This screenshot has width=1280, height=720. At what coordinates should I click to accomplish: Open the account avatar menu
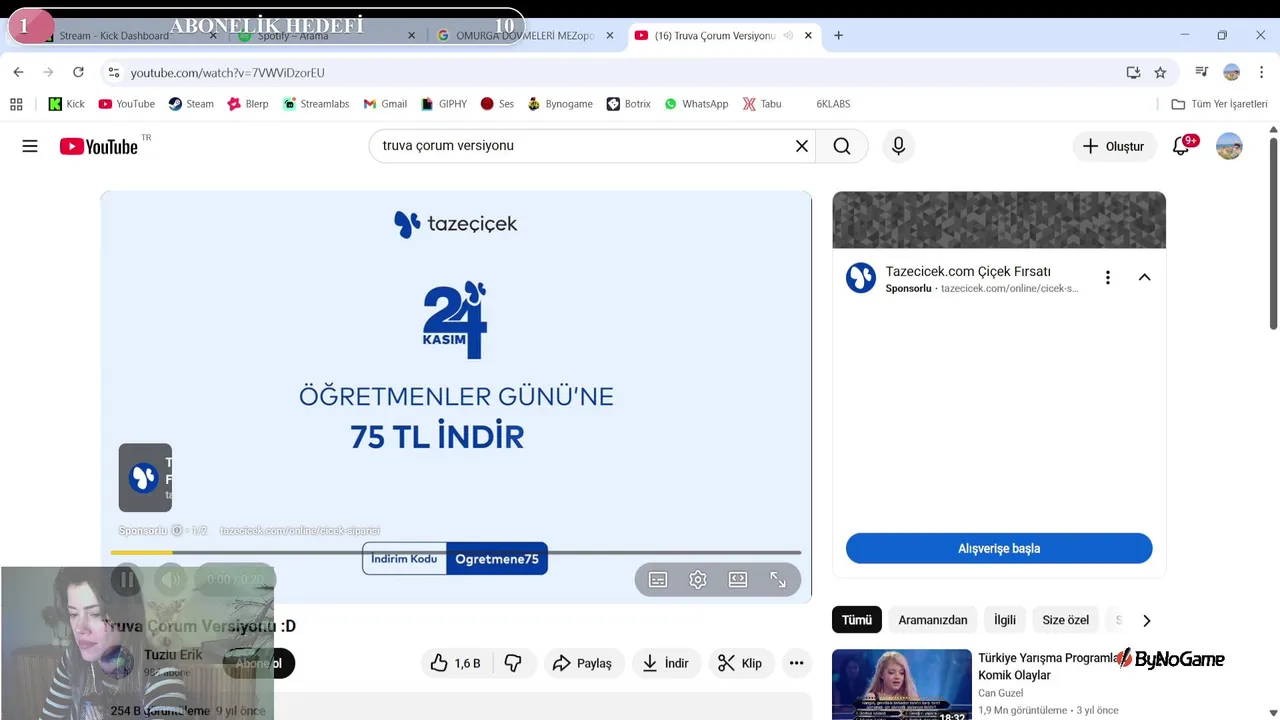tap(1229, 146)
